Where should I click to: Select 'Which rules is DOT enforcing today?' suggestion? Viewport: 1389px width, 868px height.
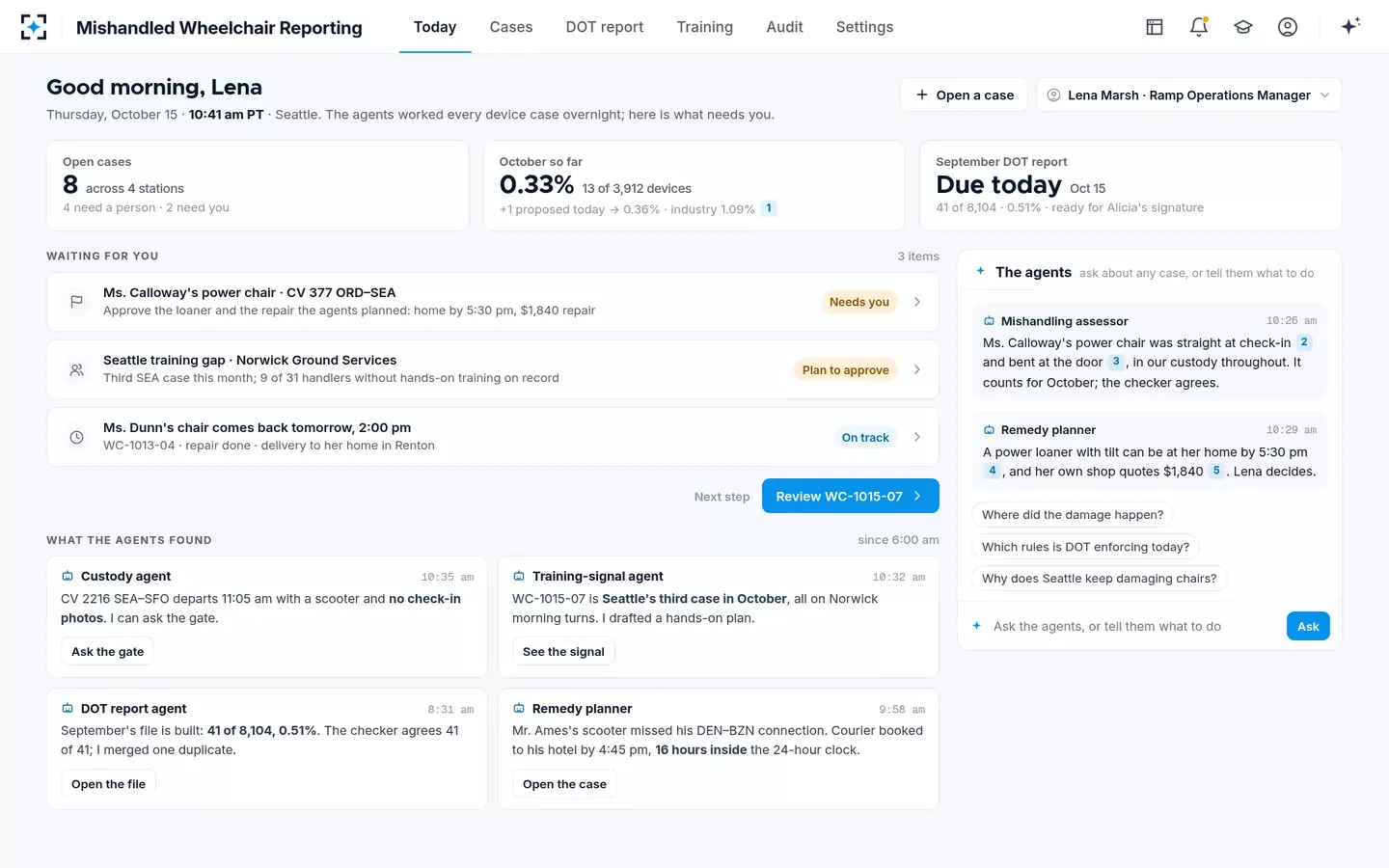pos(1086,546)
